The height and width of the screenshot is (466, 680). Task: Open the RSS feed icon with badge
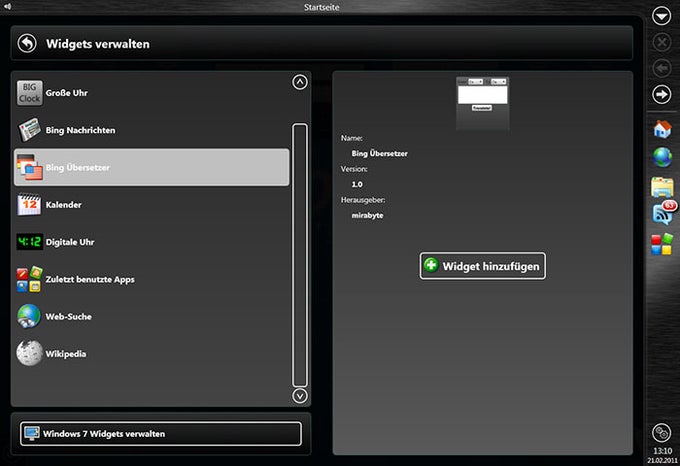click(x=664, y=213)
